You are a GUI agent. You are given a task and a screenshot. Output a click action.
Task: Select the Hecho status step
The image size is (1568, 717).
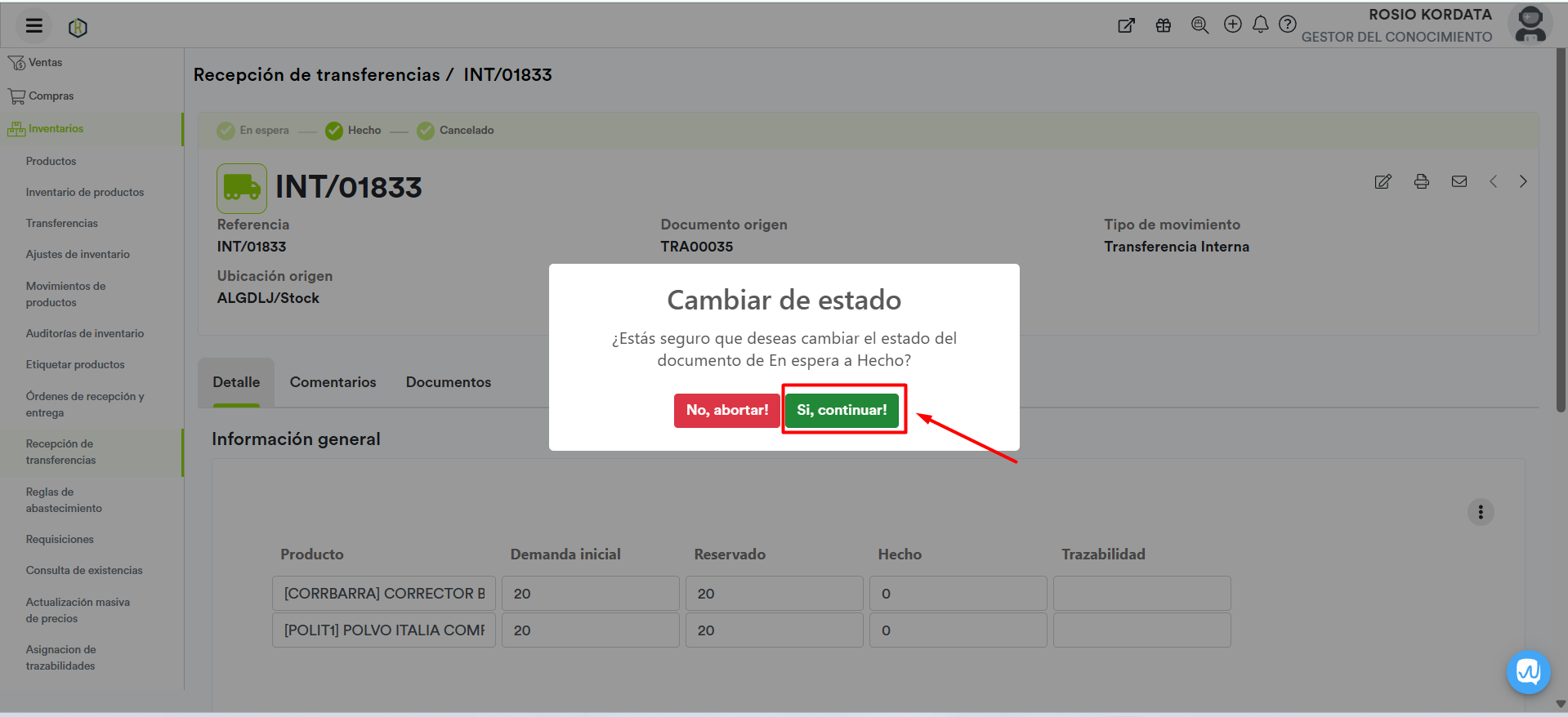[353, 131]
